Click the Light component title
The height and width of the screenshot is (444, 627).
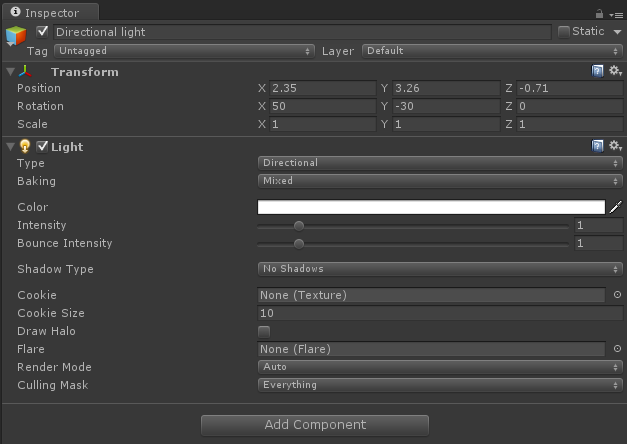(x=67, y=147)
